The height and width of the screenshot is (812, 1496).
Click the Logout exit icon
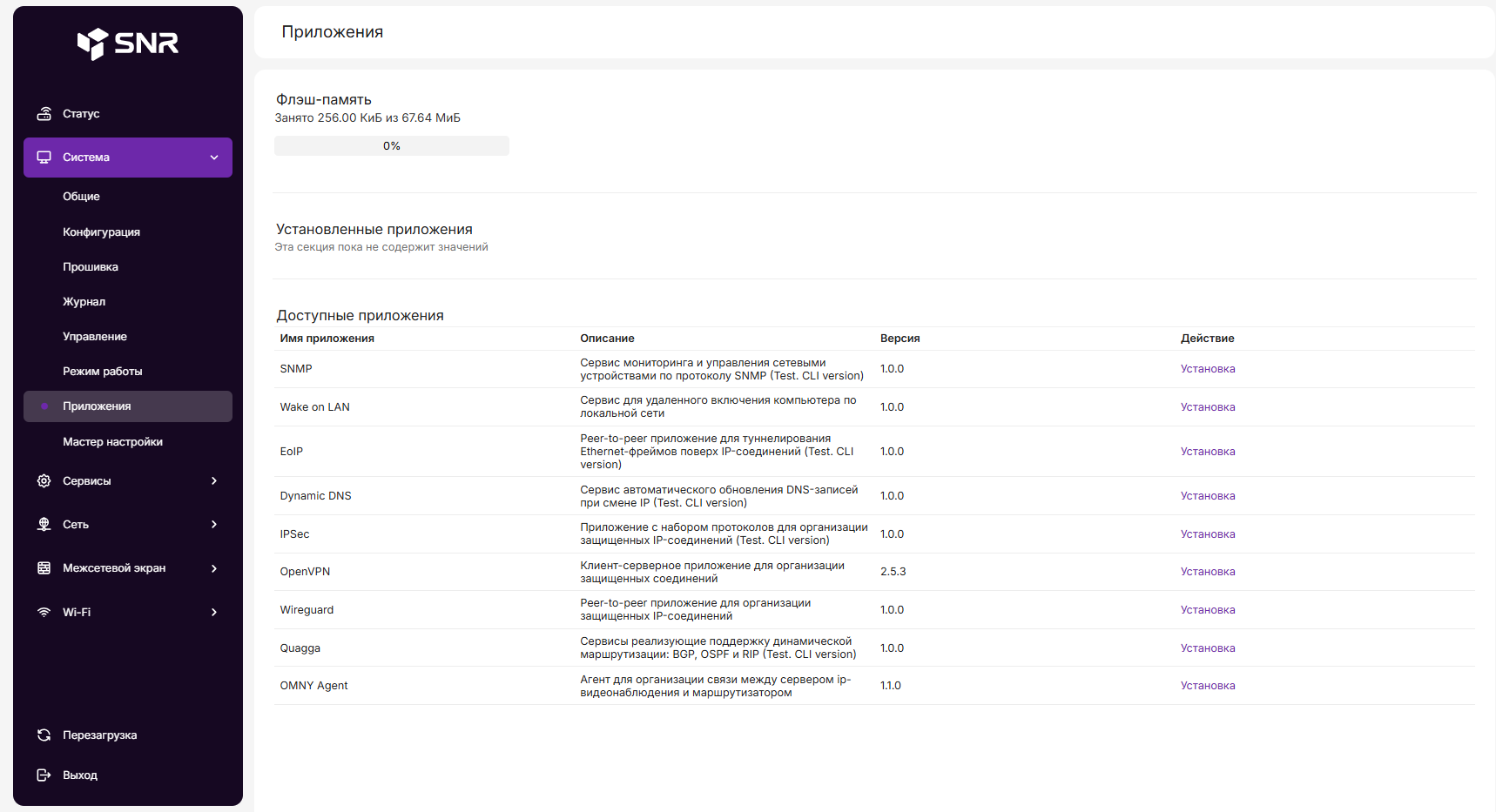(x=44, y=775)
